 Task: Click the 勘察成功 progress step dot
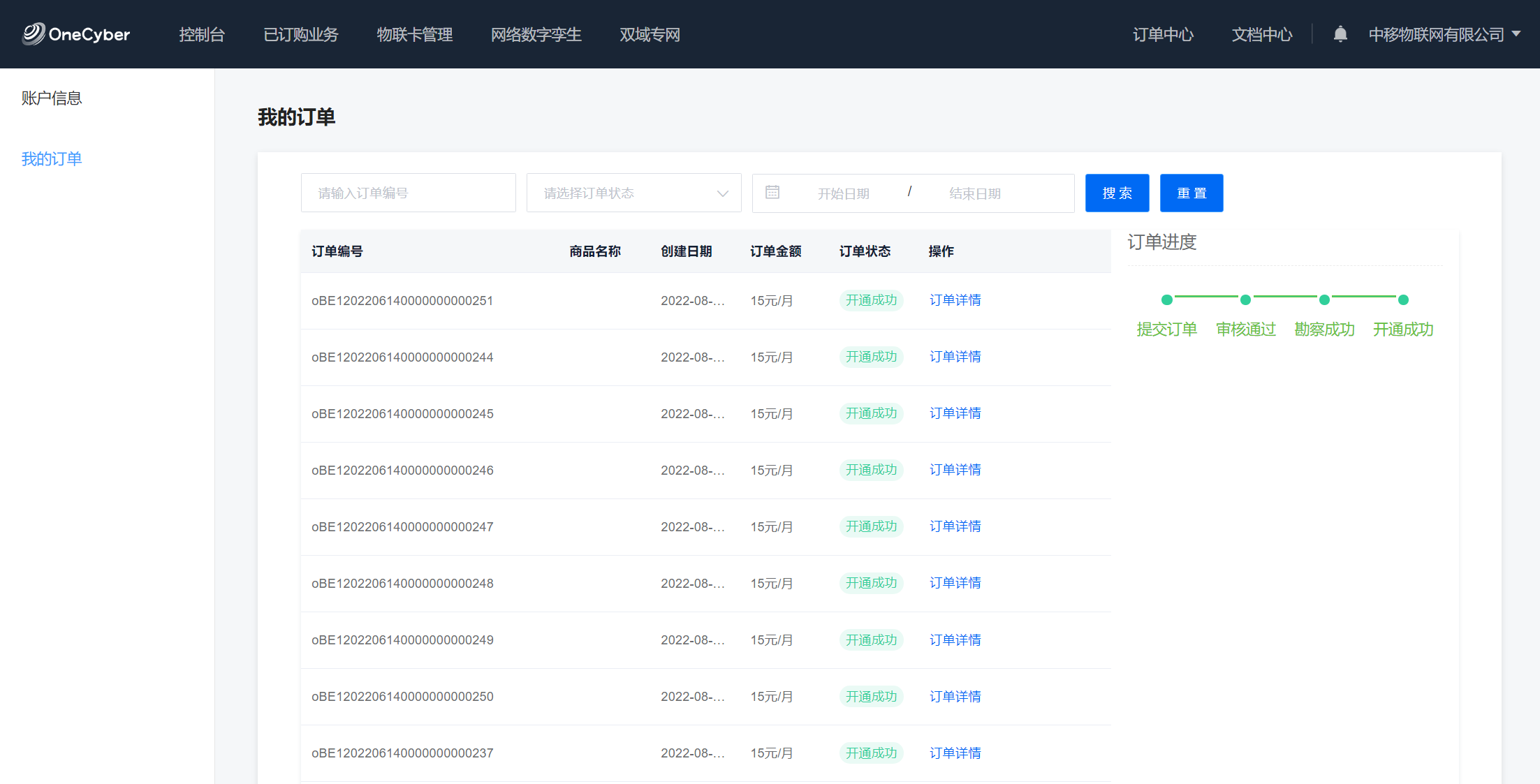tap(1324, 300)
